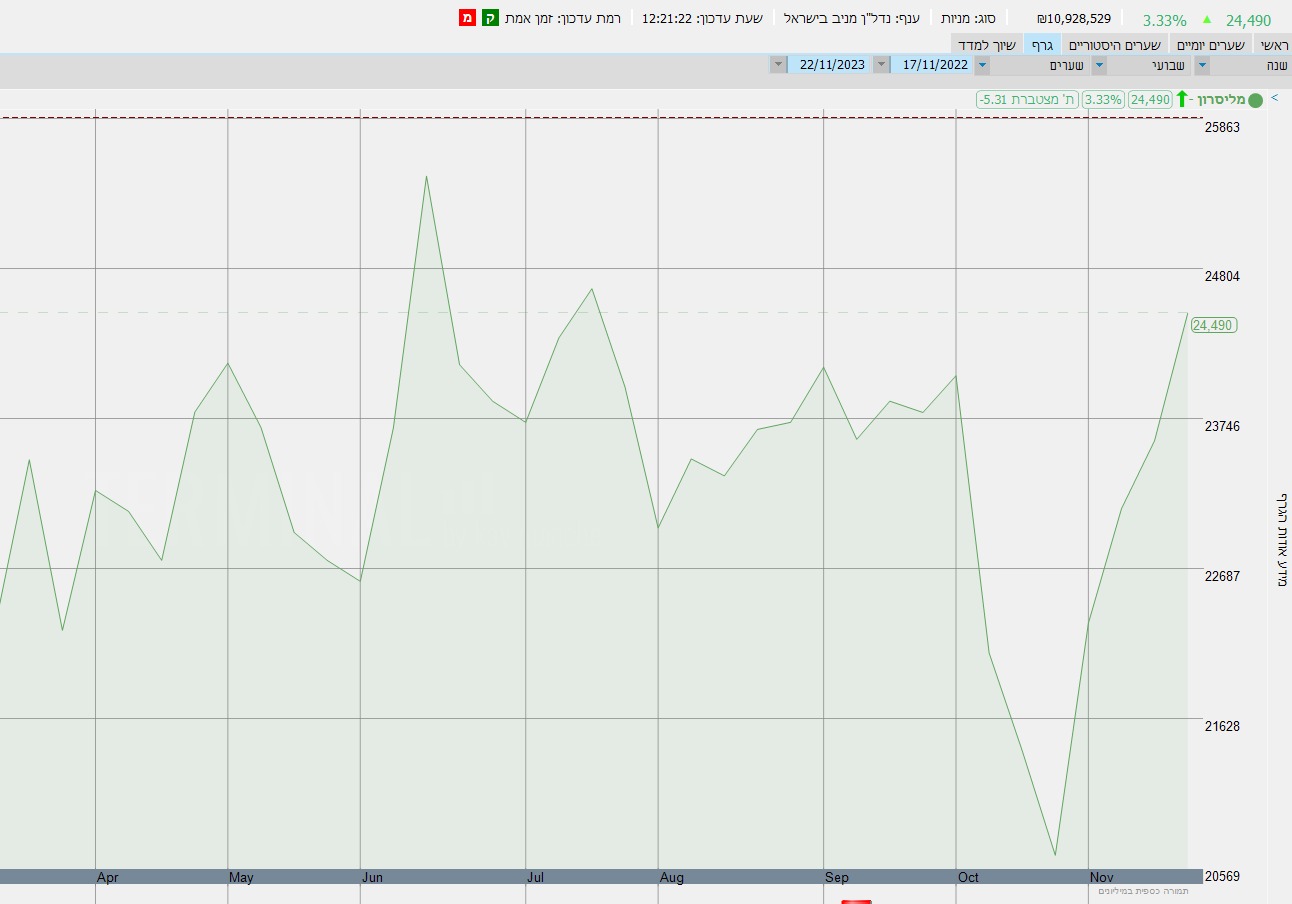Image resolution: width=1292 pixels, height=904 pixels.
Task: Click the Aug marker on the time axis
Action: (672, 877)
